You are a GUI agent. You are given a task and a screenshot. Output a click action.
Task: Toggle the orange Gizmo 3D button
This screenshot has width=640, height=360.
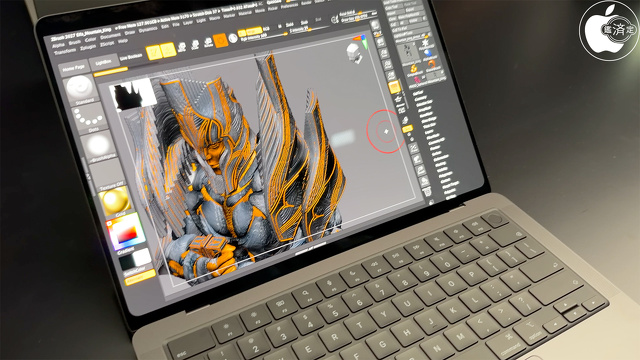tap(220, 40)
